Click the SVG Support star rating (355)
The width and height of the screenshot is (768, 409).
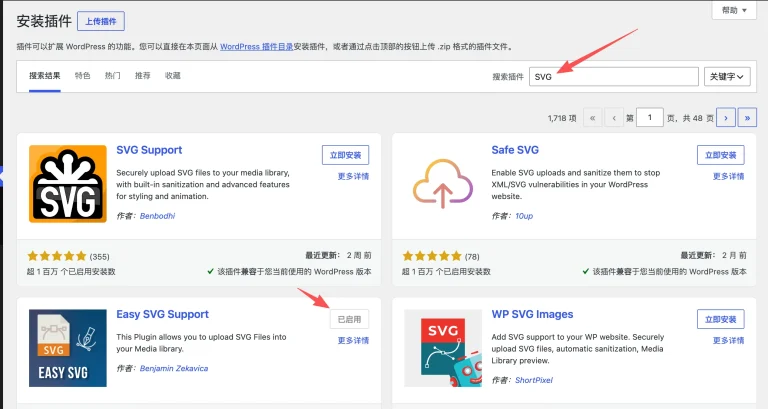[x=68, y=256]
